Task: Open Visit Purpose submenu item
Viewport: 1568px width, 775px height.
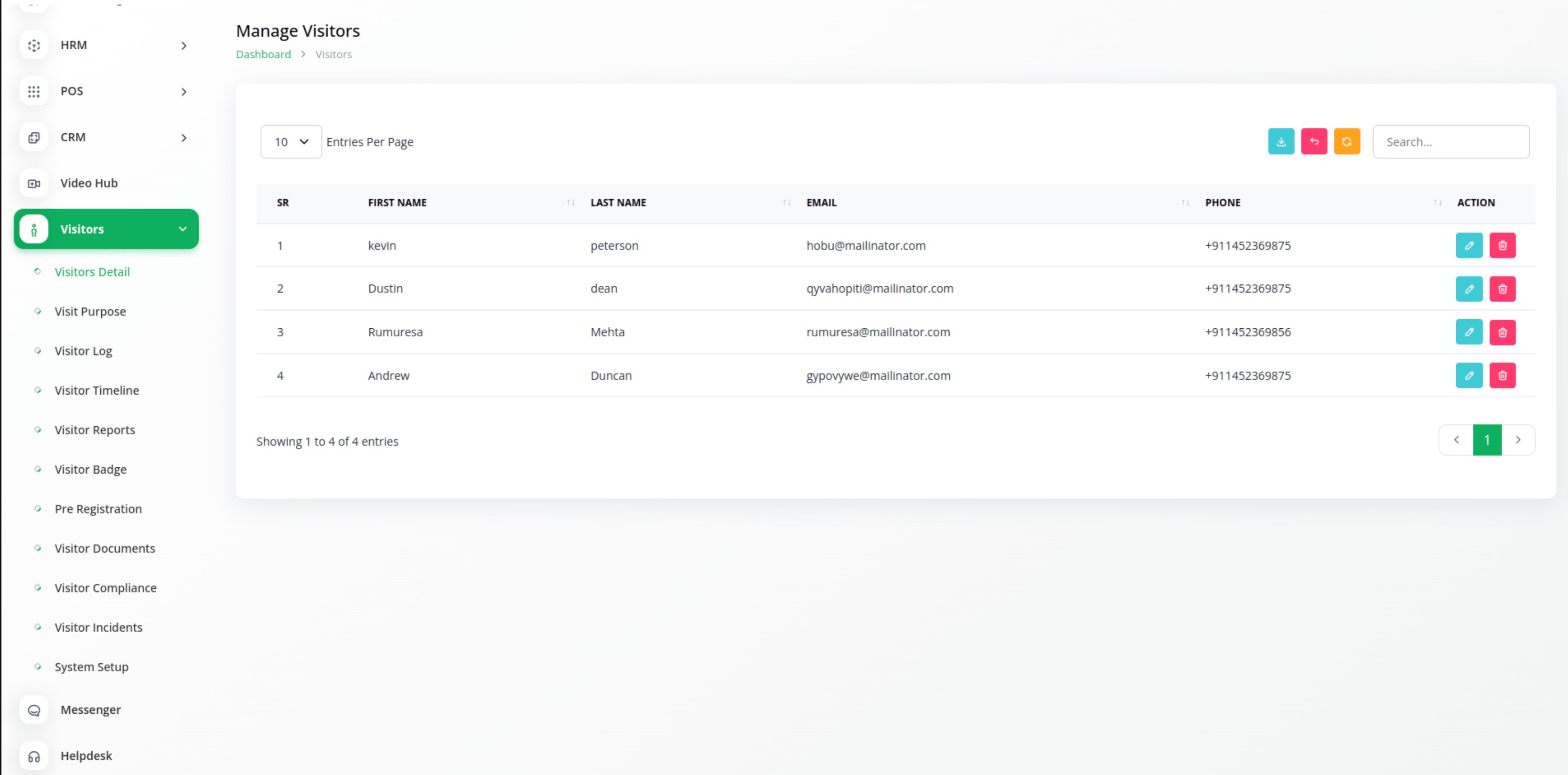Action: (90, 312)
